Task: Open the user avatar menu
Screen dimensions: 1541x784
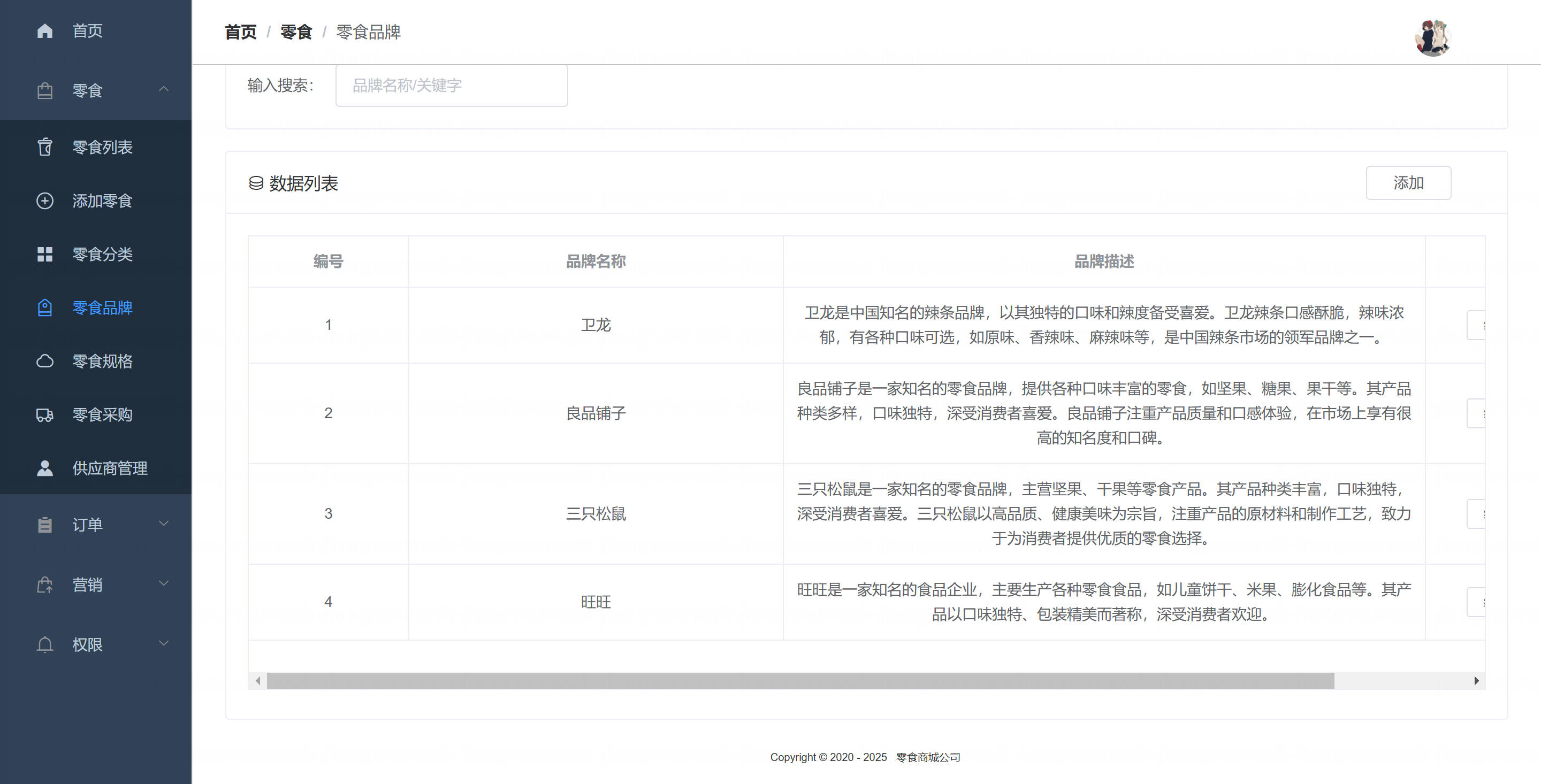Action: point(1433,37)
